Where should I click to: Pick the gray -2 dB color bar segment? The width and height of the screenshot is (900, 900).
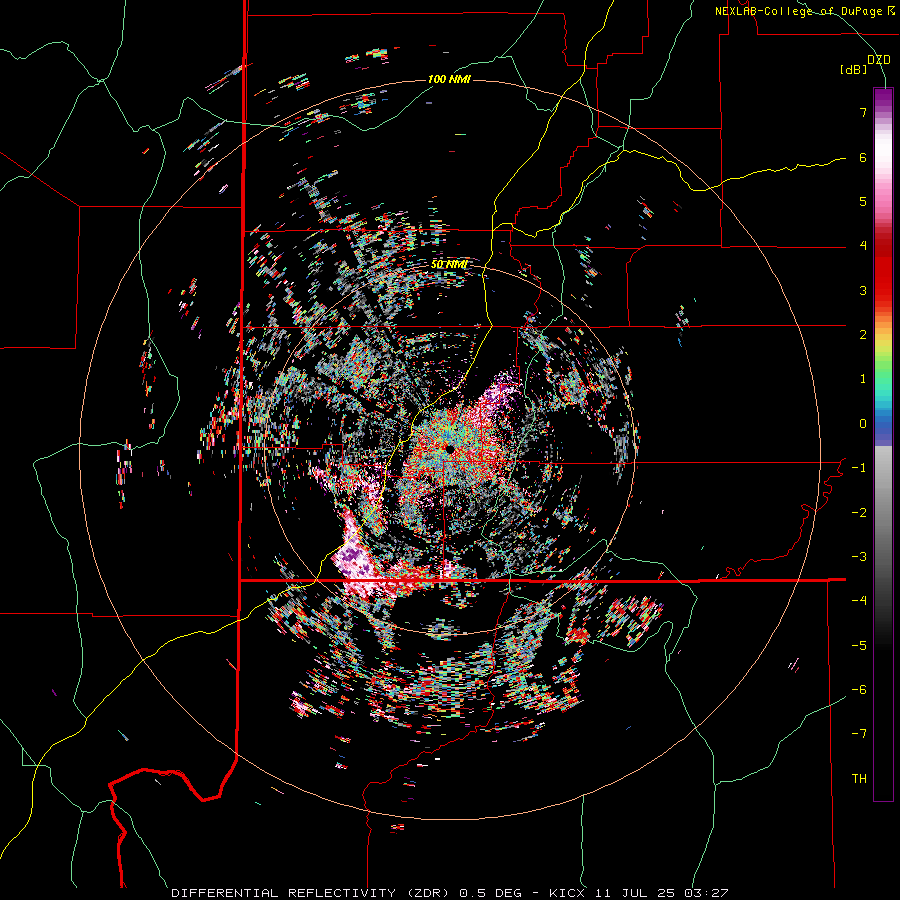coord(883,513)
